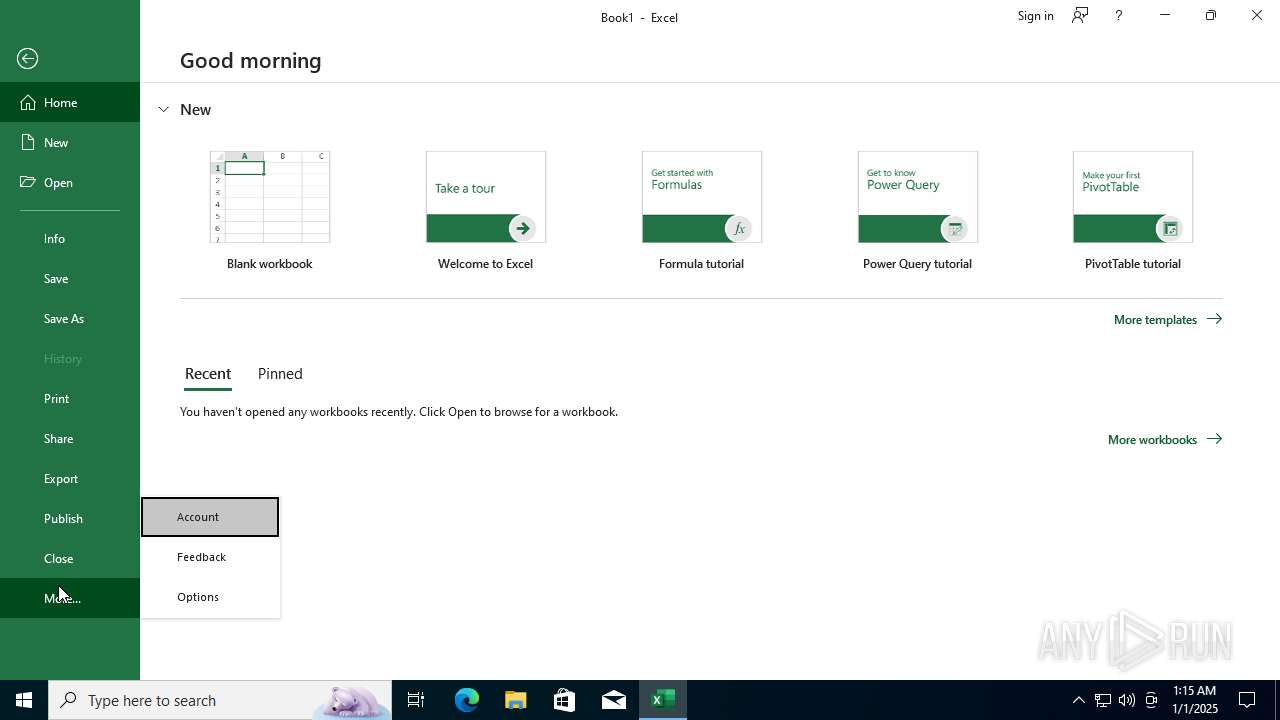Click the New document icon in sidebar
This screenshot has height=720, width=1280.
tap(28, 142)
